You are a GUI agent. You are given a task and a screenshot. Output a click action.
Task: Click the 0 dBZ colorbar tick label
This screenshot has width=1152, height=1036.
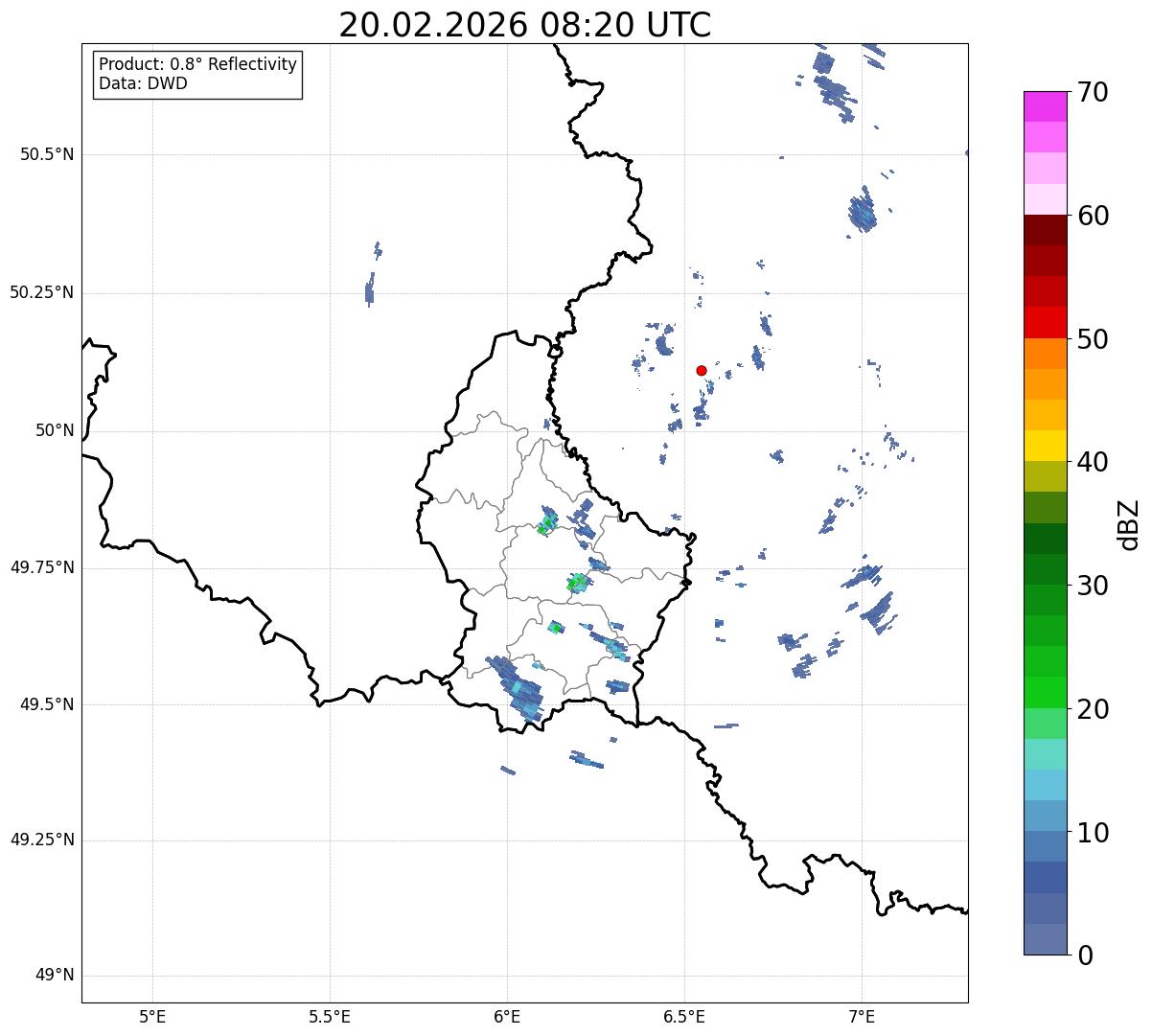click(1085, 955)
